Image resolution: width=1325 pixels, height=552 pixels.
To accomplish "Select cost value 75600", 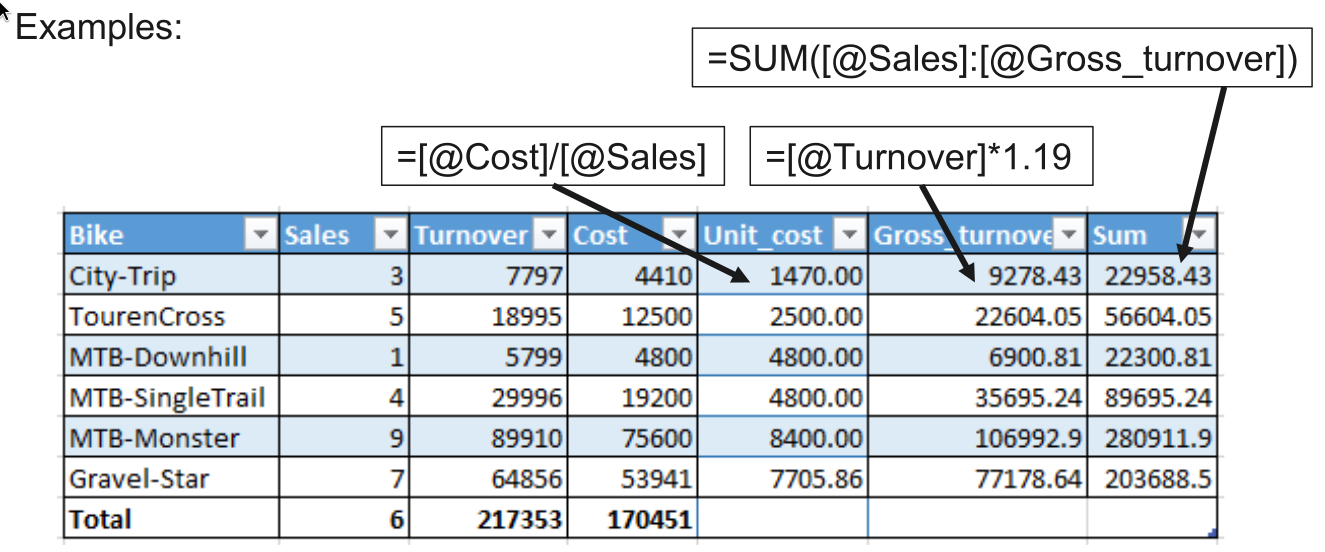I will point(631,438).
